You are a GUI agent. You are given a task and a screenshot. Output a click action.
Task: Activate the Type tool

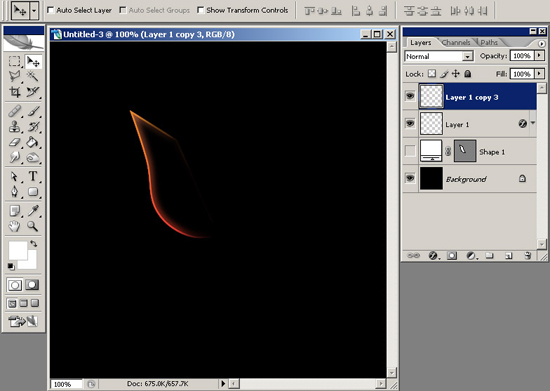click(x=33, y=176)
